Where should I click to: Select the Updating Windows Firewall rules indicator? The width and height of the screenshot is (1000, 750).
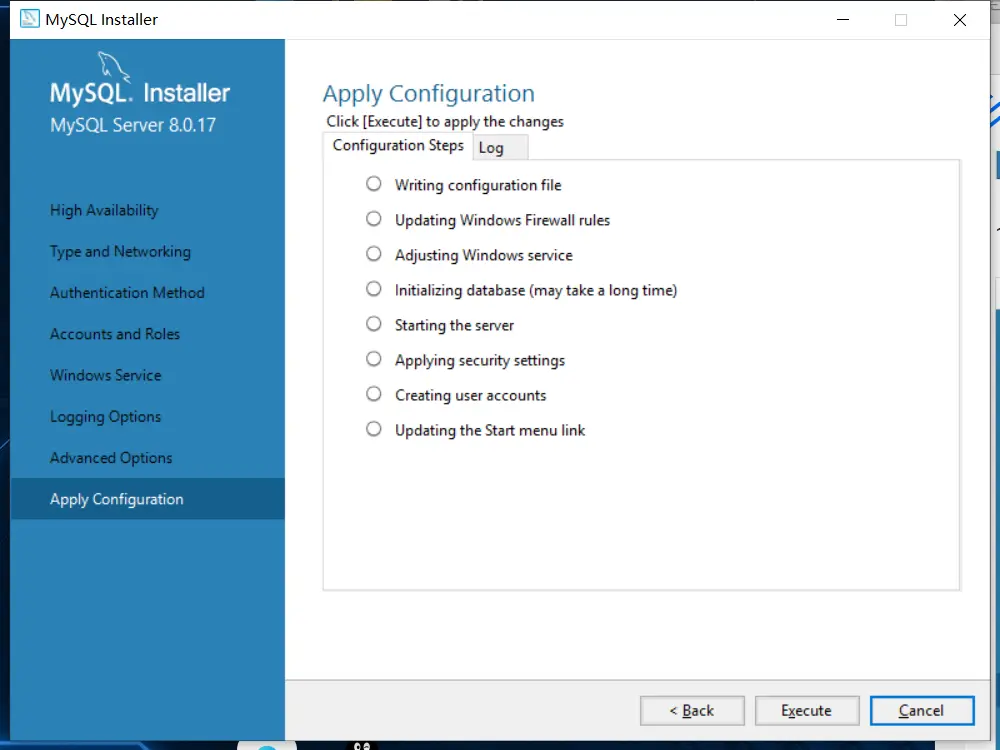[374, 219]
